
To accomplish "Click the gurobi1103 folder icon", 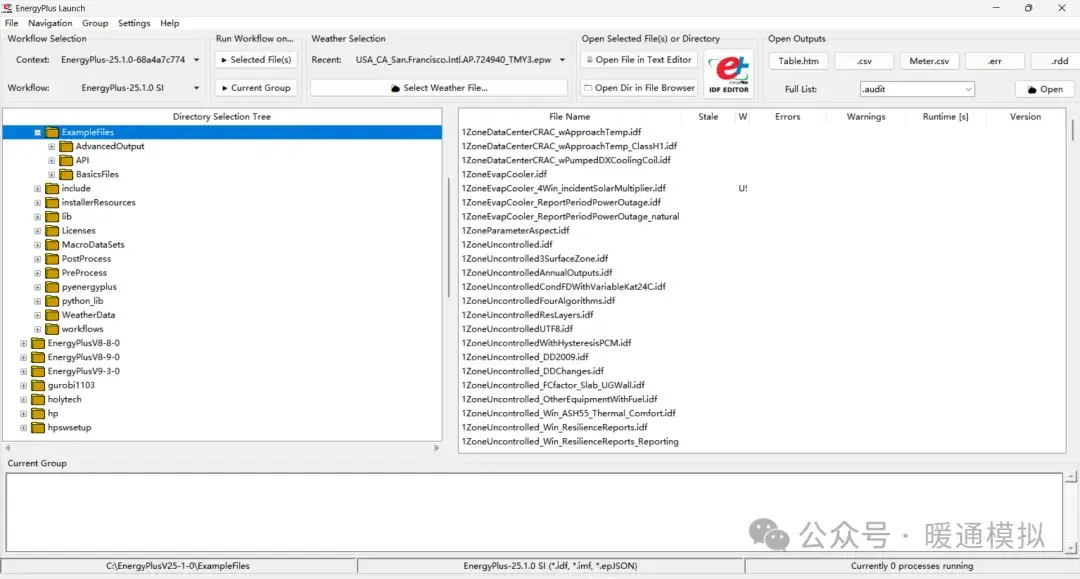I will click(x=38, y=386).
